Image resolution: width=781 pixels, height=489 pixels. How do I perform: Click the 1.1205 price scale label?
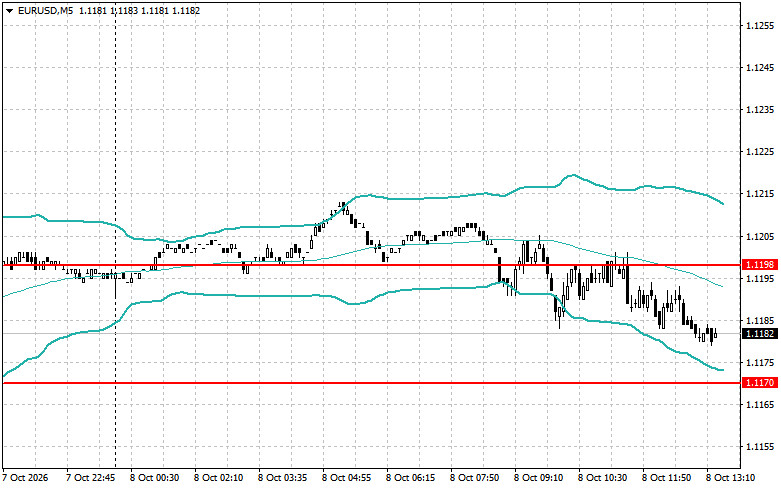click(760, 236)
